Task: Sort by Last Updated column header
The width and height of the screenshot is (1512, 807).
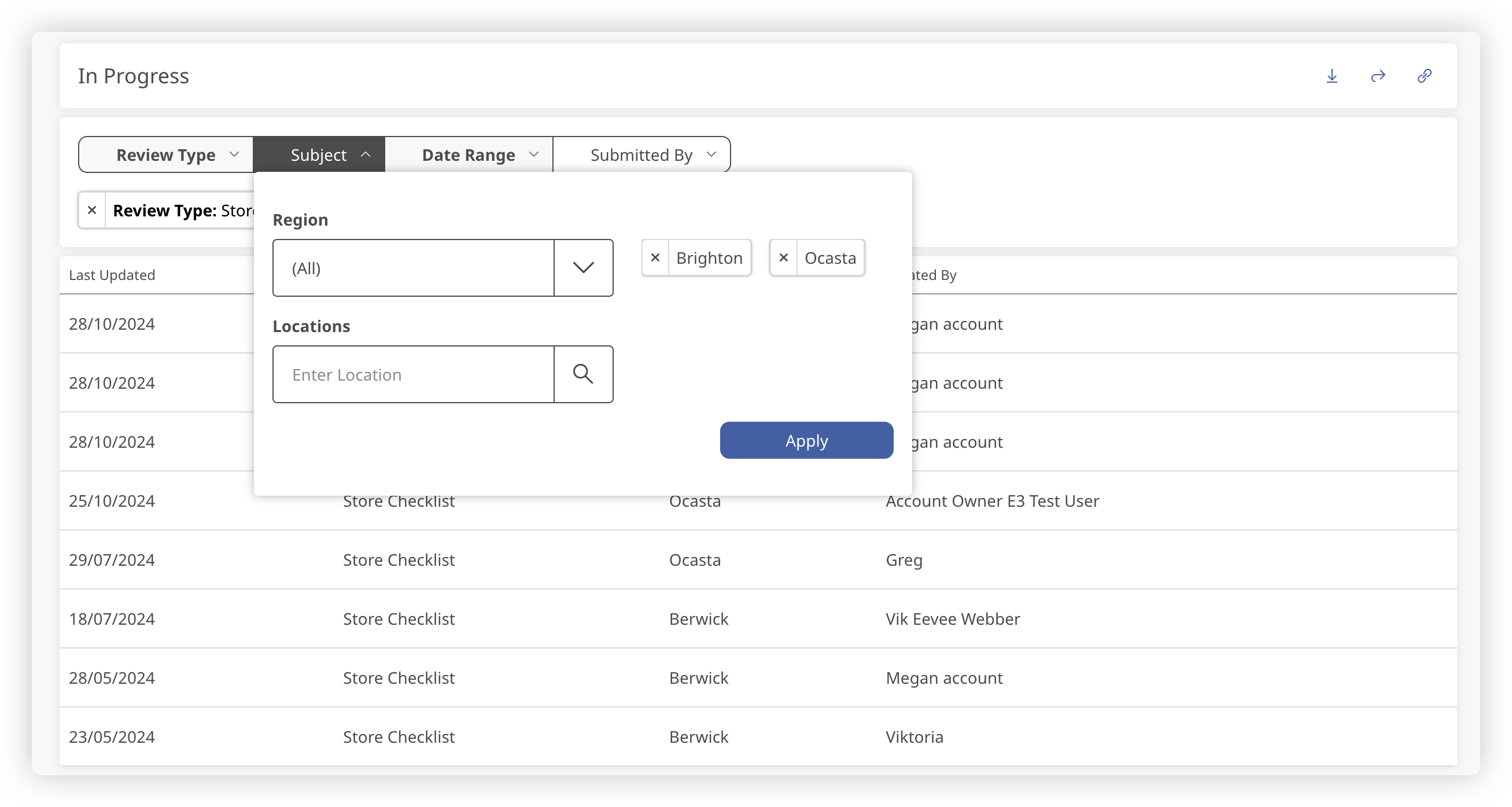Action: 112,275
